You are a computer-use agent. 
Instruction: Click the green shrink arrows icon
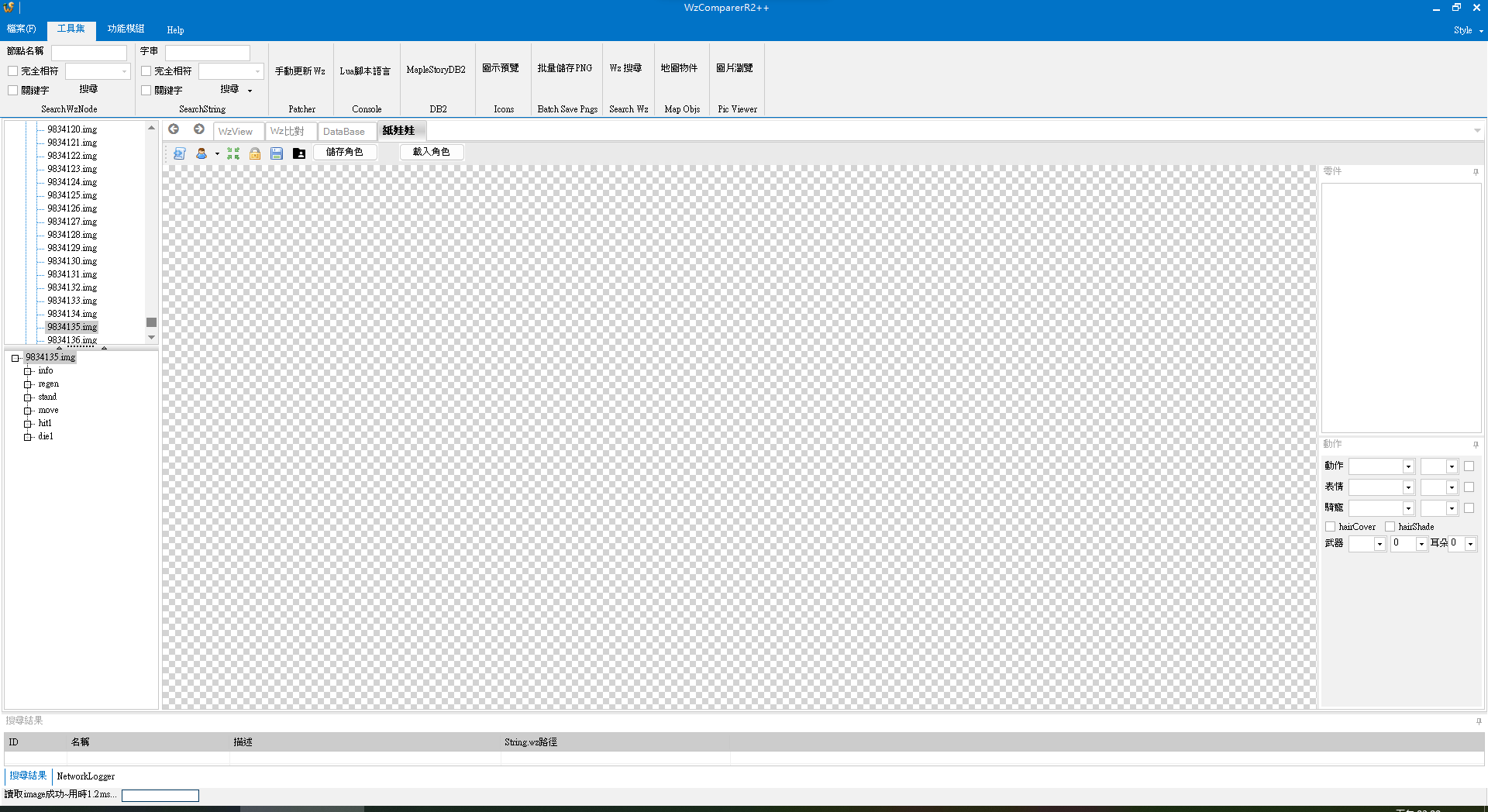233,153
